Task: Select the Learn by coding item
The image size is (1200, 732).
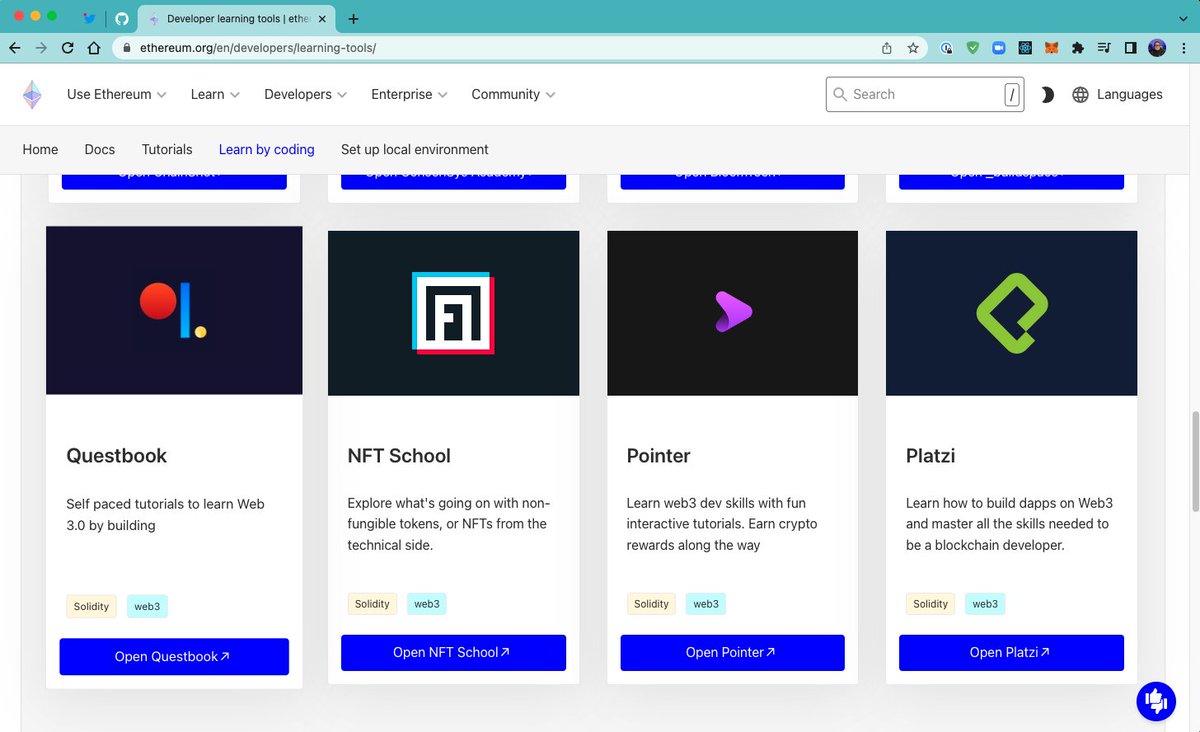Action: (267, 149)
